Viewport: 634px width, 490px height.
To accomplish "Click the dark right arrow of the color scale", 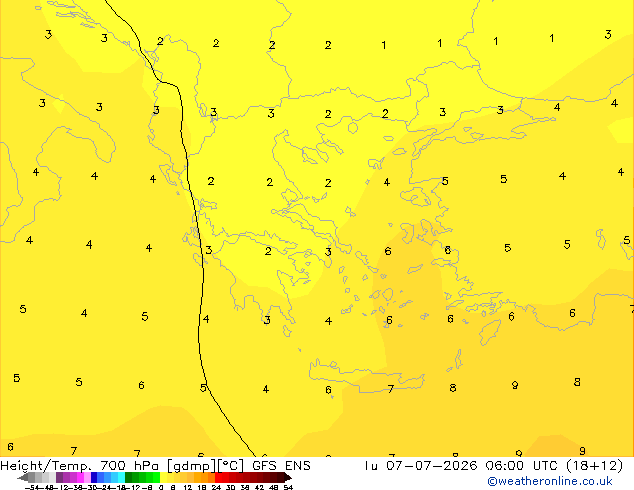I will (288, 477).
